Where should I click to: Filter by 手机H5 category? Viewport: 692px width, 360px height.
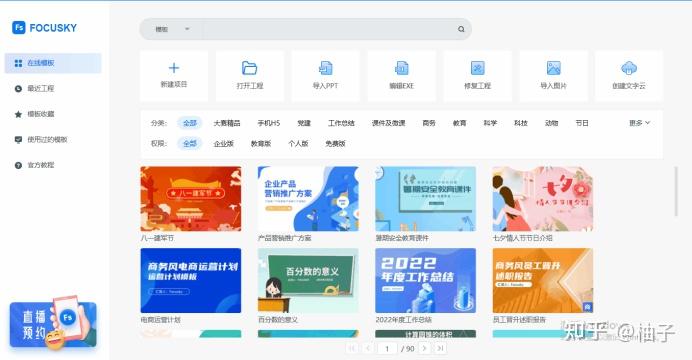[x=269, y=123]
